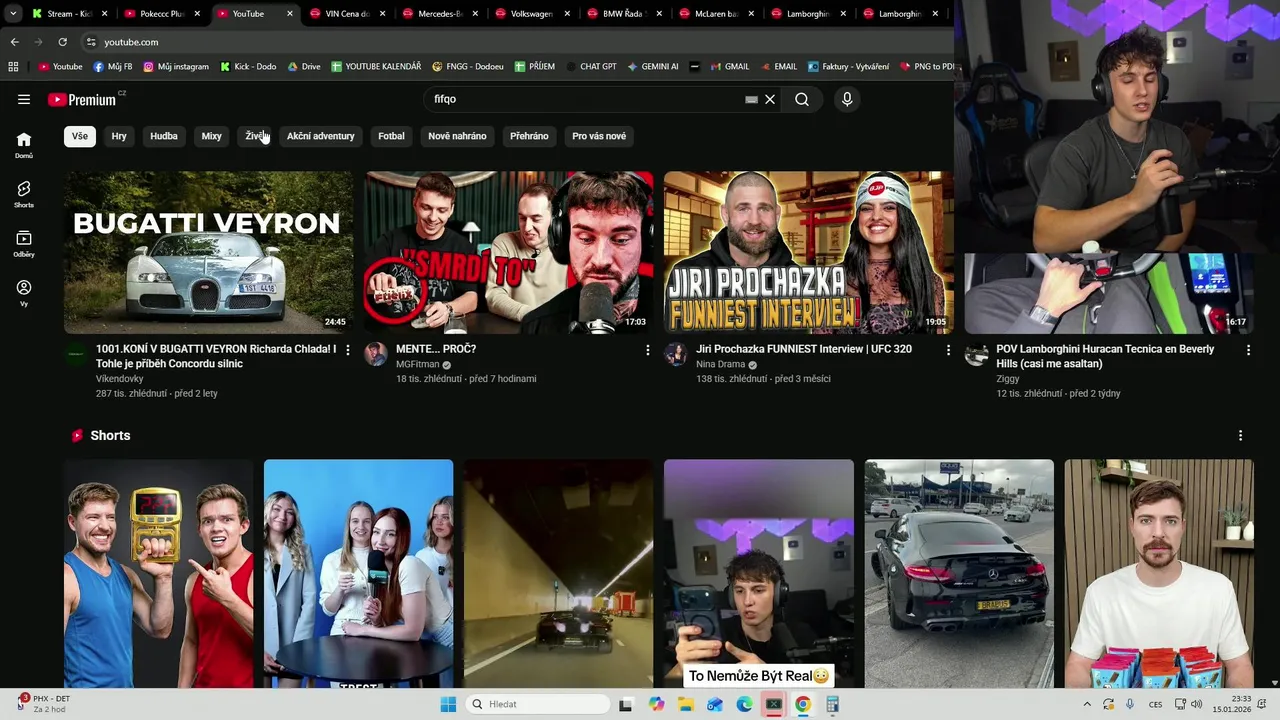Open the To Nemůže Být Real short
The height and width of the screenshot is (720, 1280).
[759, 573]
